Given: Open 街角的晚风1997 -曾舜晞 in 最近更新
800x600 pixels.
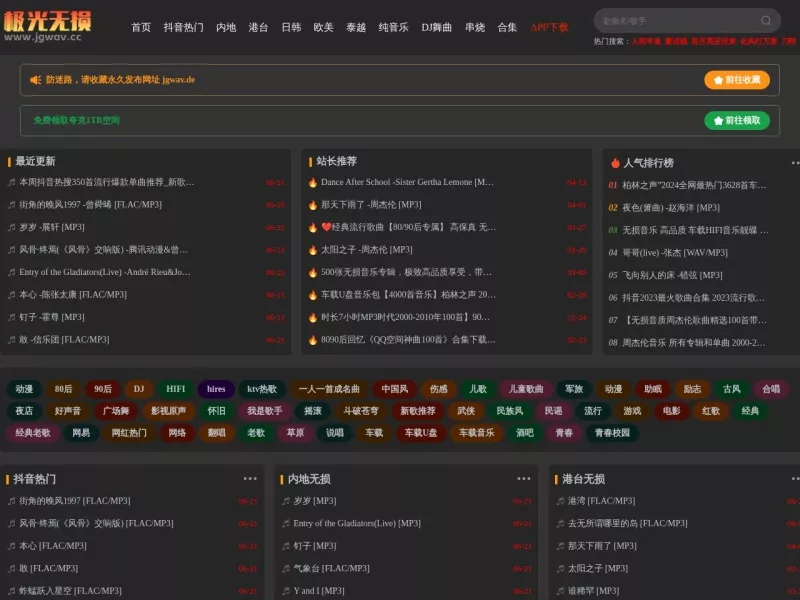Looking at the screenshot, I should 90,205.
